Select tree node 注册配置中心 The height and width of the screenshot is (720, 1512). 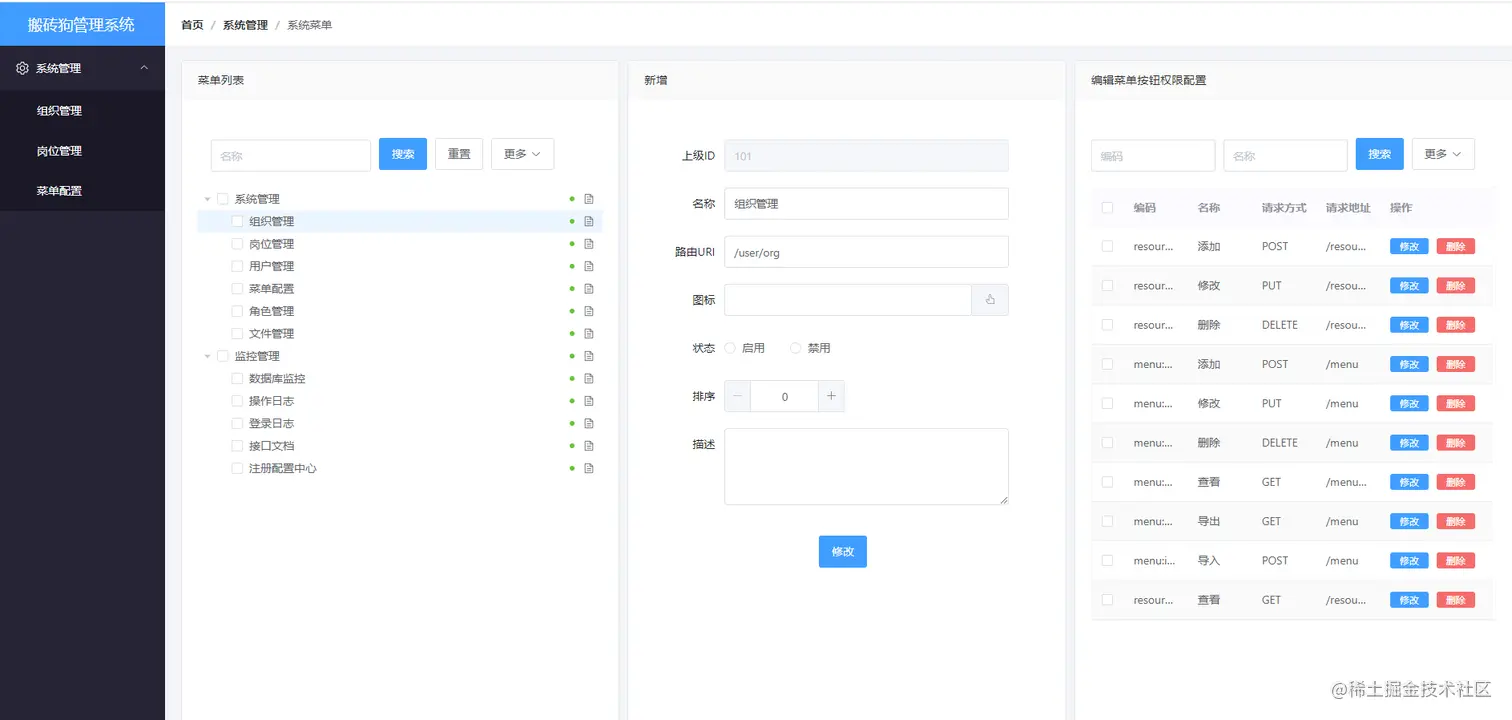tap(283, 468)
